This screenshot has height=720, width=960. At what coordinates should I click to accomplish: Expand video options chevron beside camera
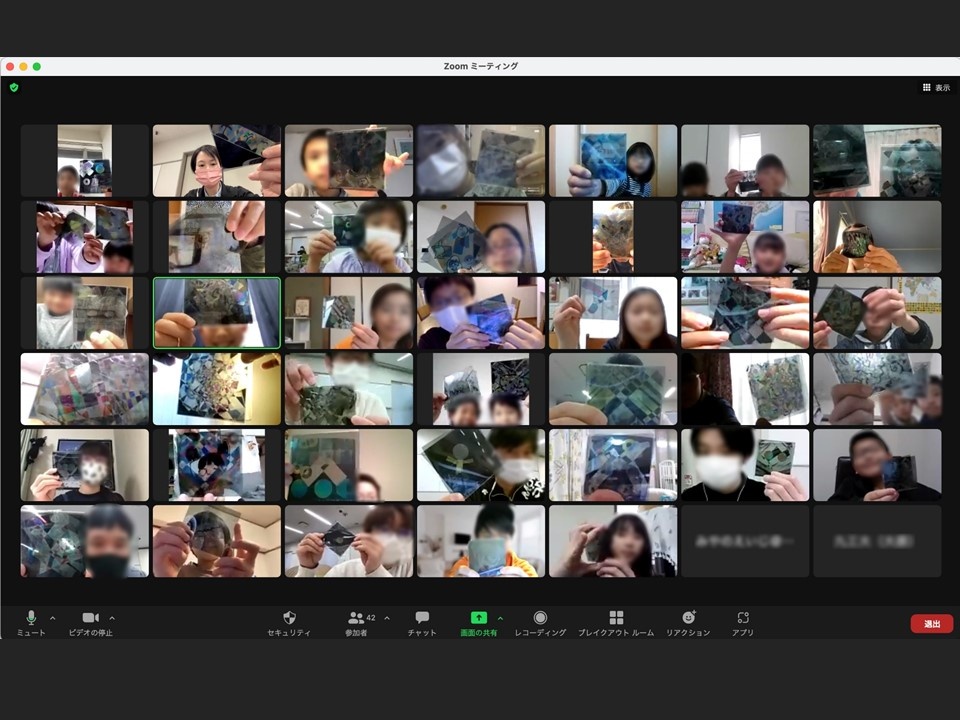click(112, 618)
